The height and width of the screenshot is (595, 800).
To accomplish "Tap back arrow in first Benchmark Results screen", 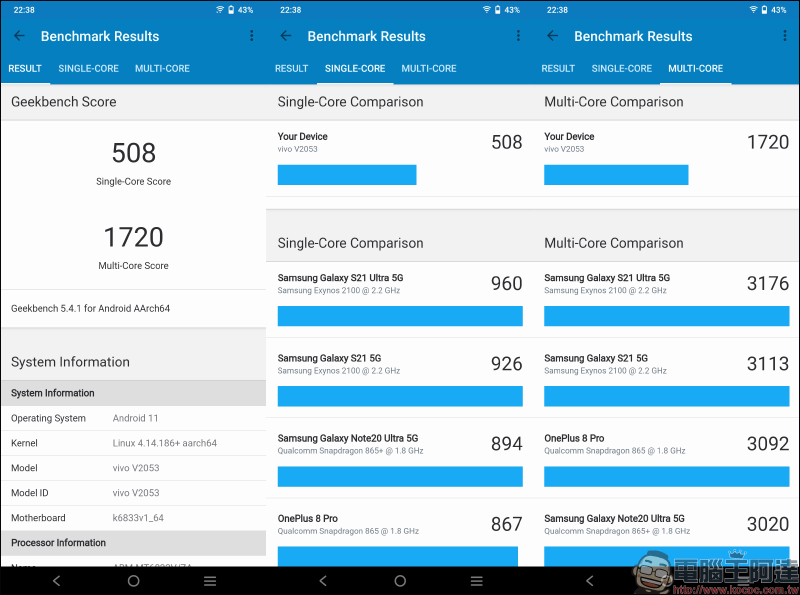I will click(x=19, y=36).
